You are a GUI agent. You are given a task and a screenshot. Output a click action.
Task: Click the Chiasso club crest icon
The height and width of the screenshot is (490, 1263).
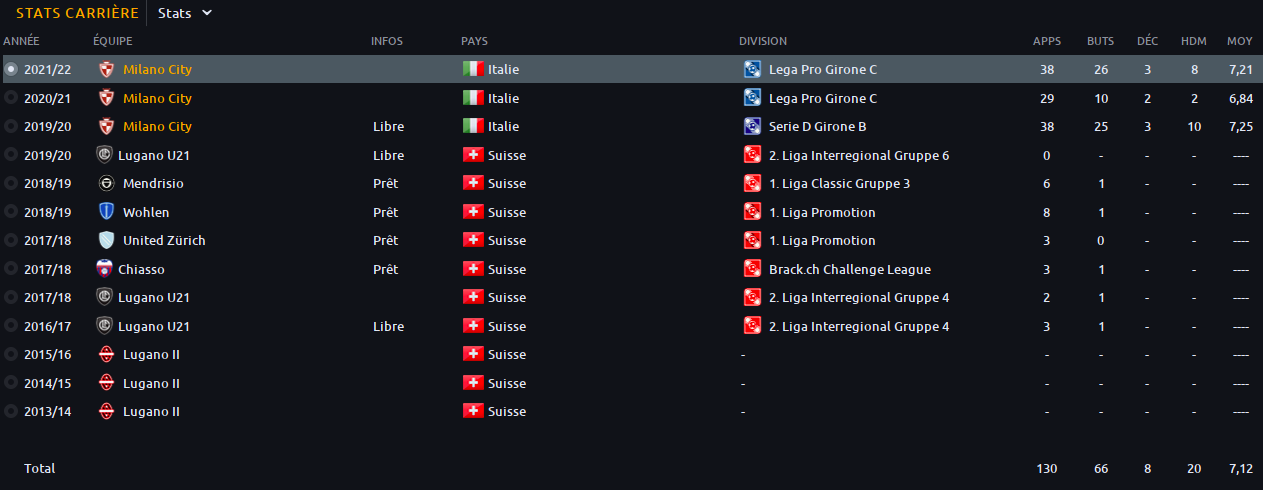point(103,269)
